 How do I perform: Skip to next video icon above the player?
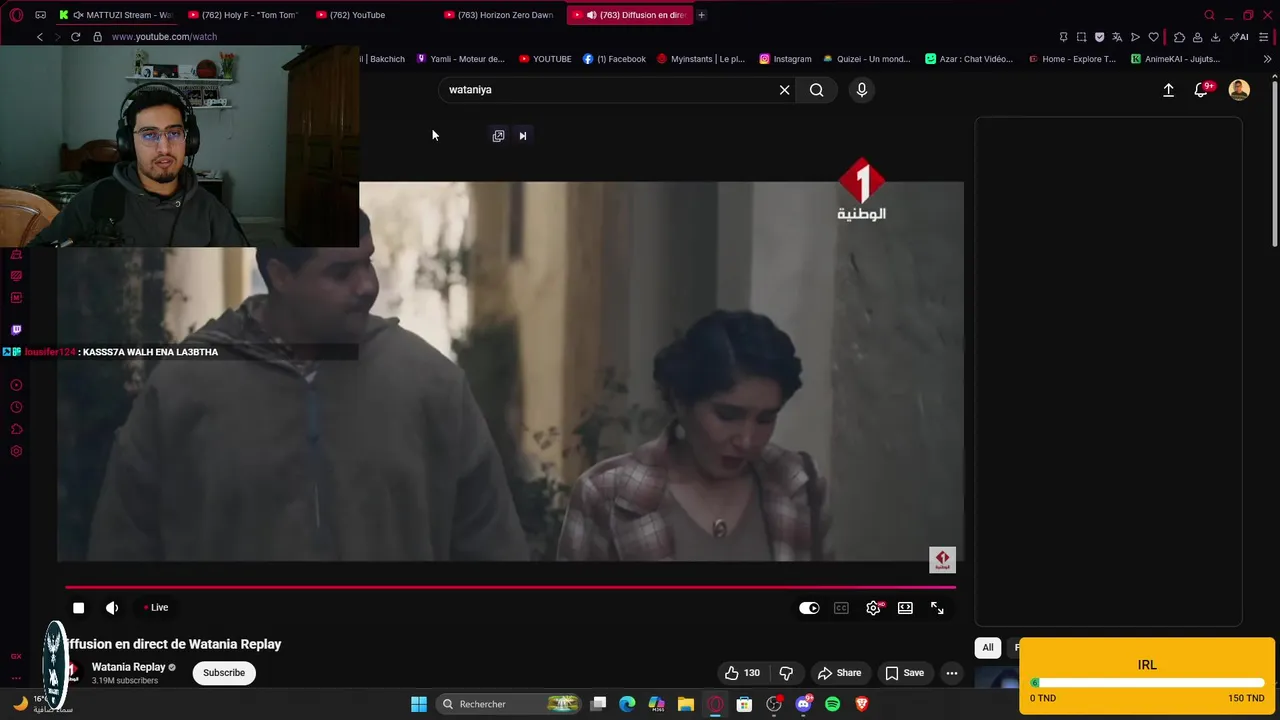(x=522, y=136)
